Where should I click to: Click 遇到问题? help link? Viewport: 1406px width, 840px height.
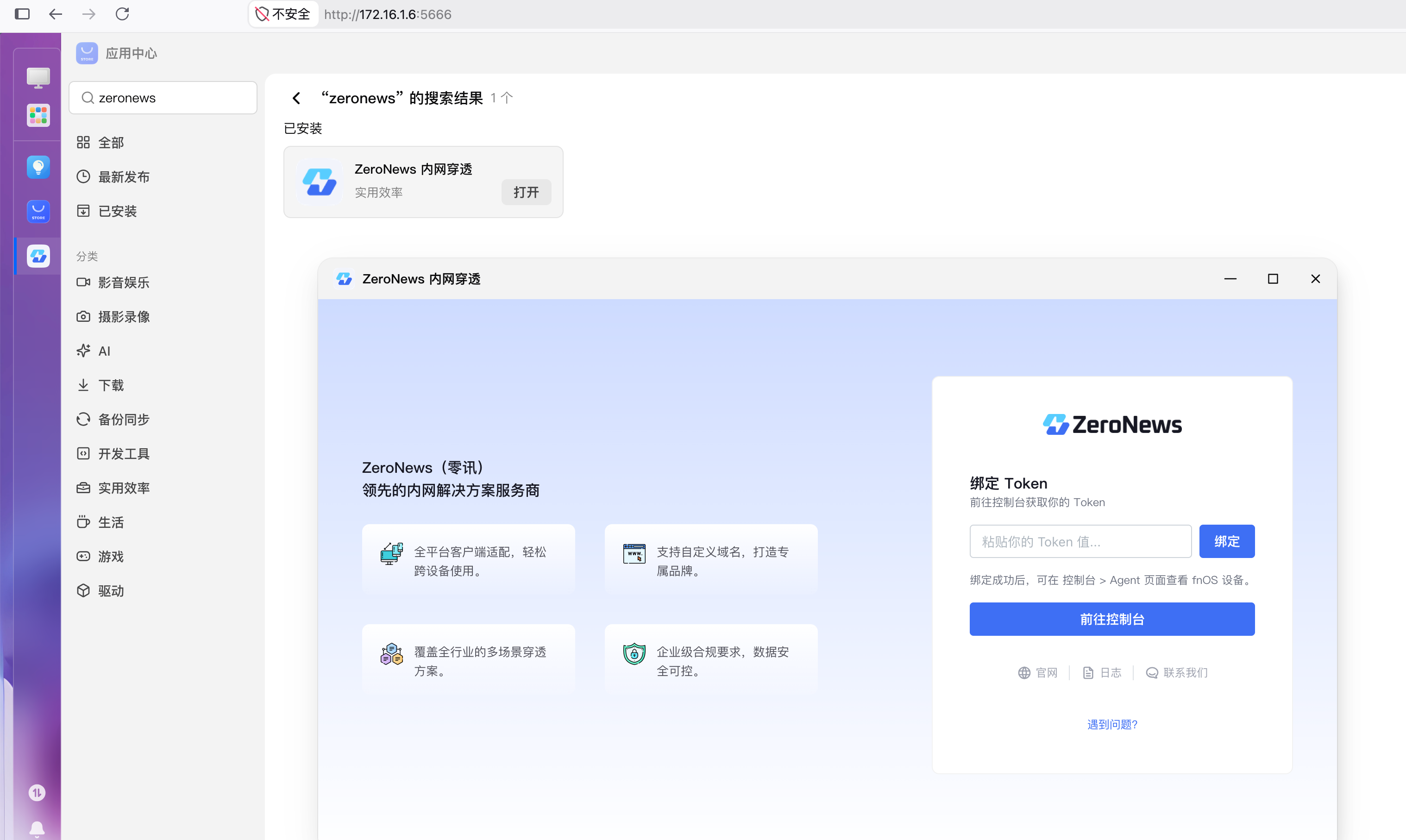(1112, 725)
